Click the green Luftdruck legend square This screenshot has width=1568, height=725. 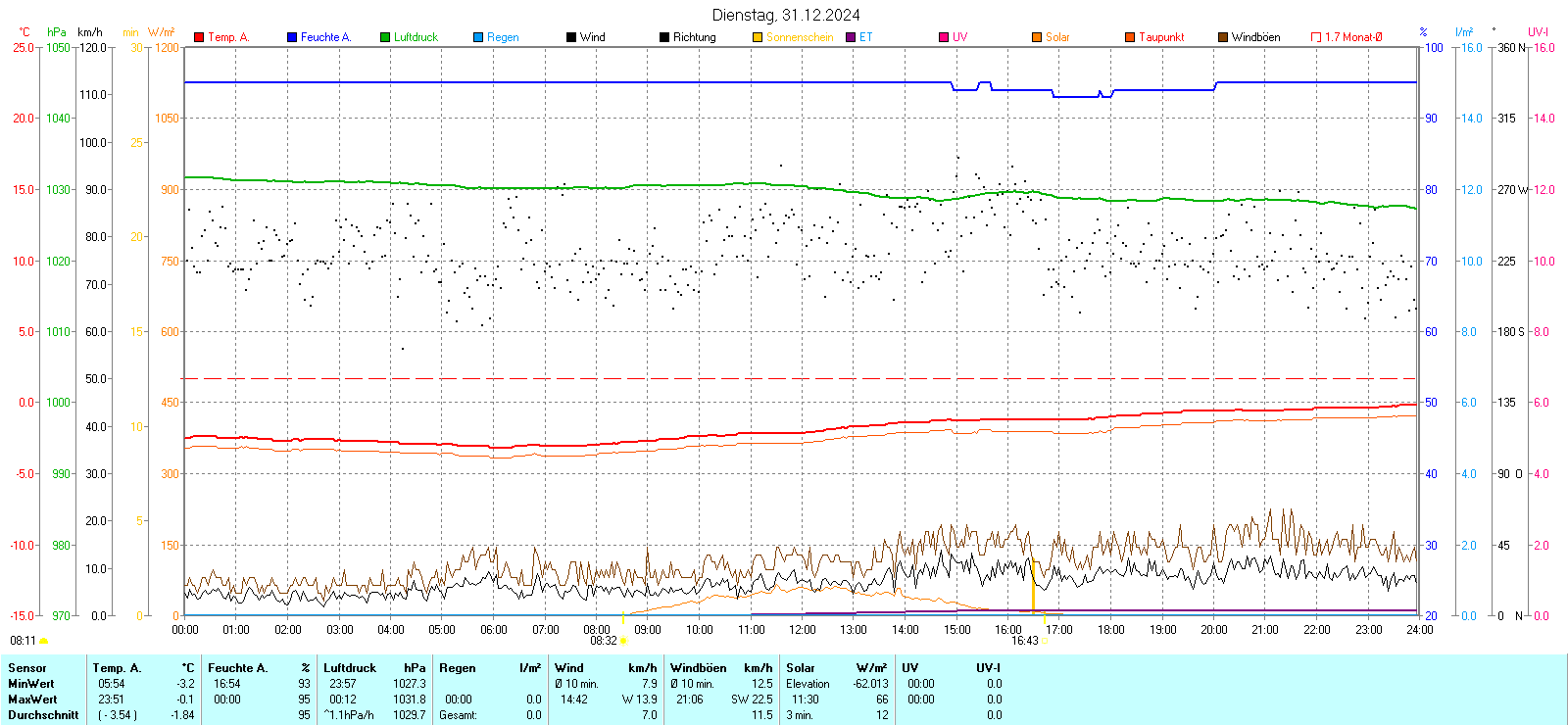point(385,37)
